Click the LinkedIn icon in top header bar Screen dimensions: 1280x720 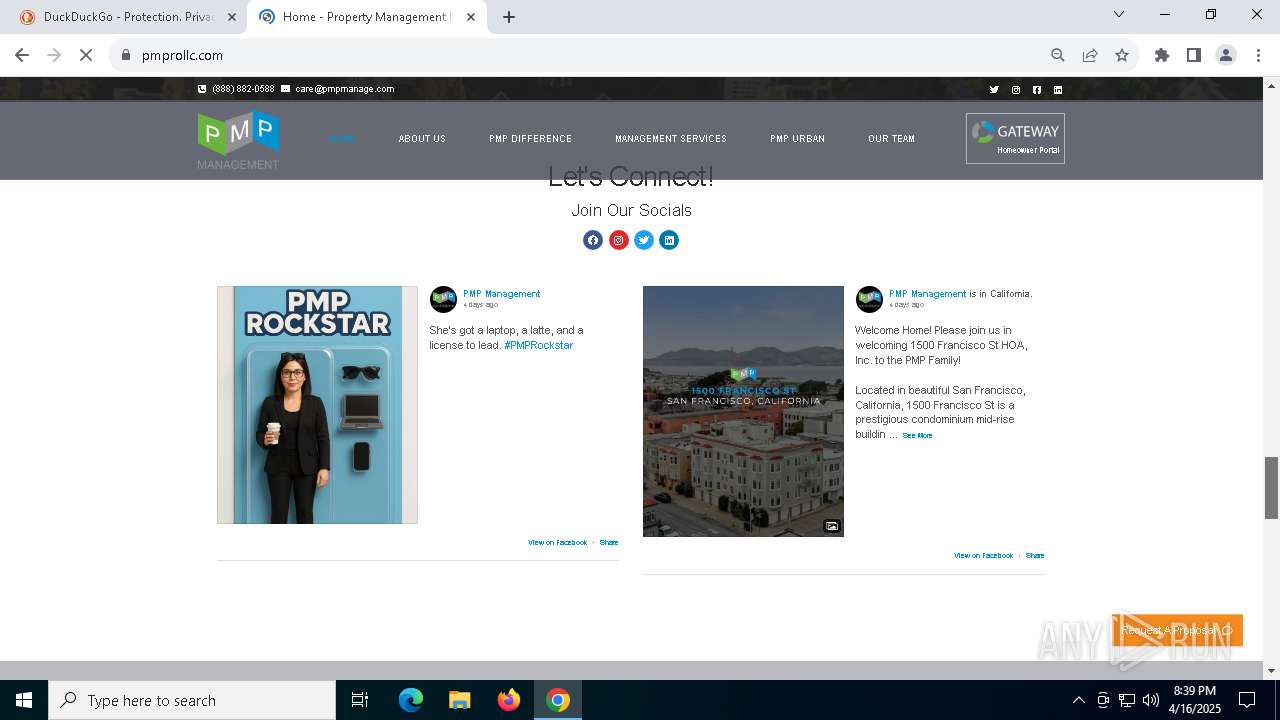pos(1058,90)
